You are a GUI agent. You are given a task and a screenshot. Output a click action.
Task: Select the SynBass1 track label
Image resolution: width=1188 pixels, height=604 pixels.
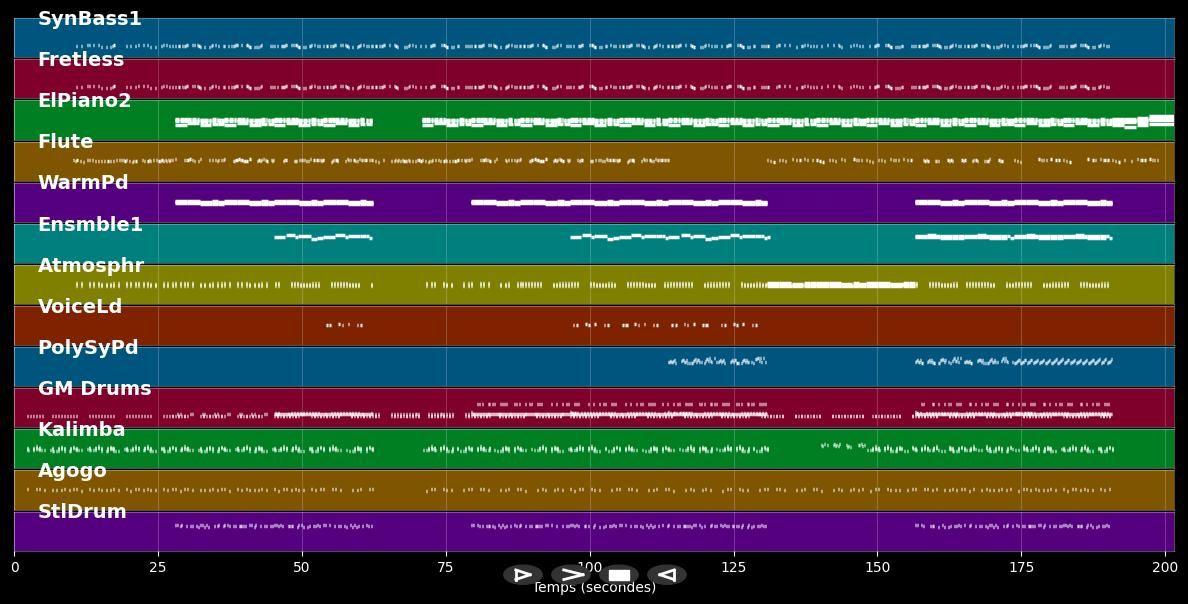90,19
